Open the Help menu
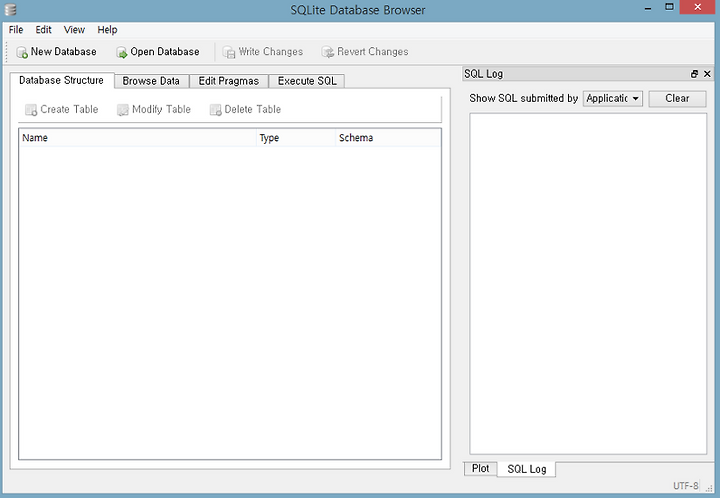 [x=107, y=30]
